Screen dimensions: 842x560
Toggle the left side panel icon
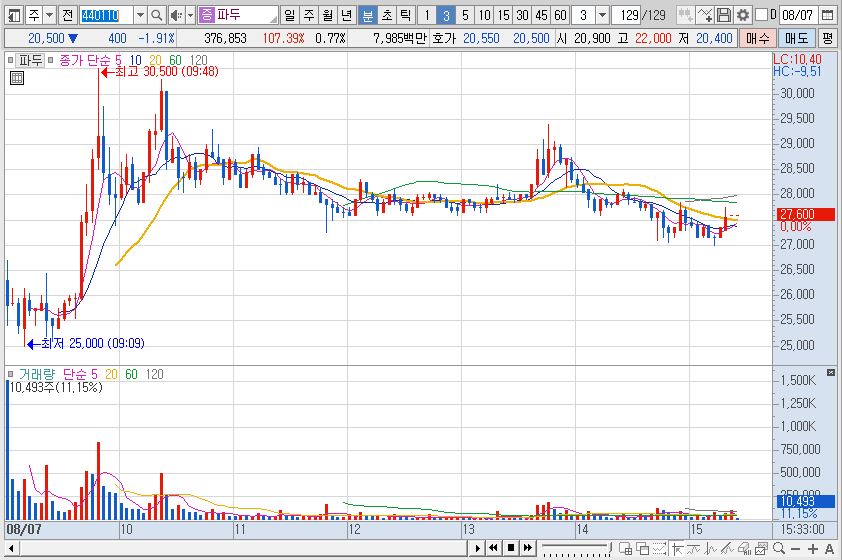click(14, 15)
